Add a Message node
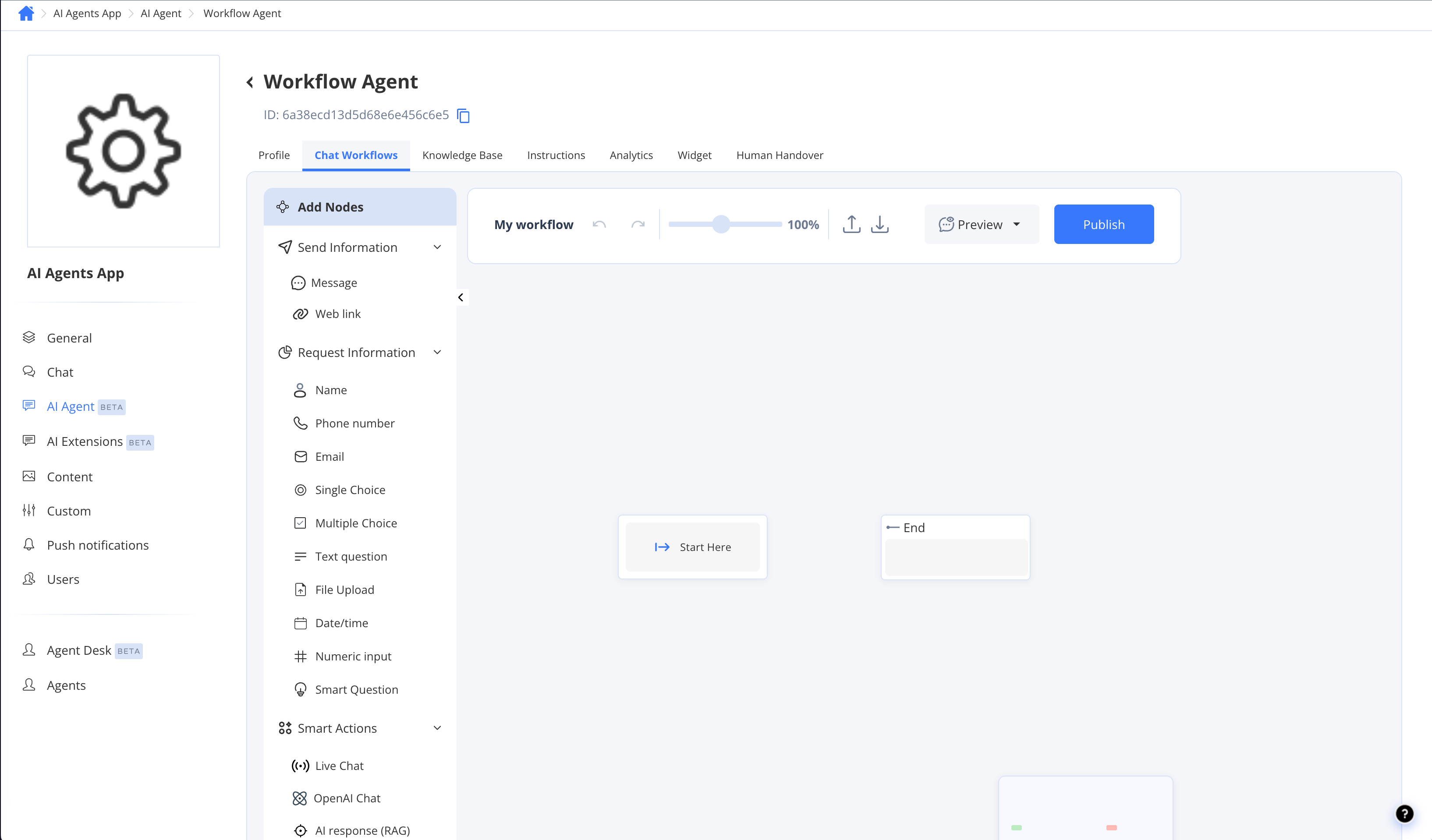The width and height of the screenshot is (1432, 840). coord(324,283)
